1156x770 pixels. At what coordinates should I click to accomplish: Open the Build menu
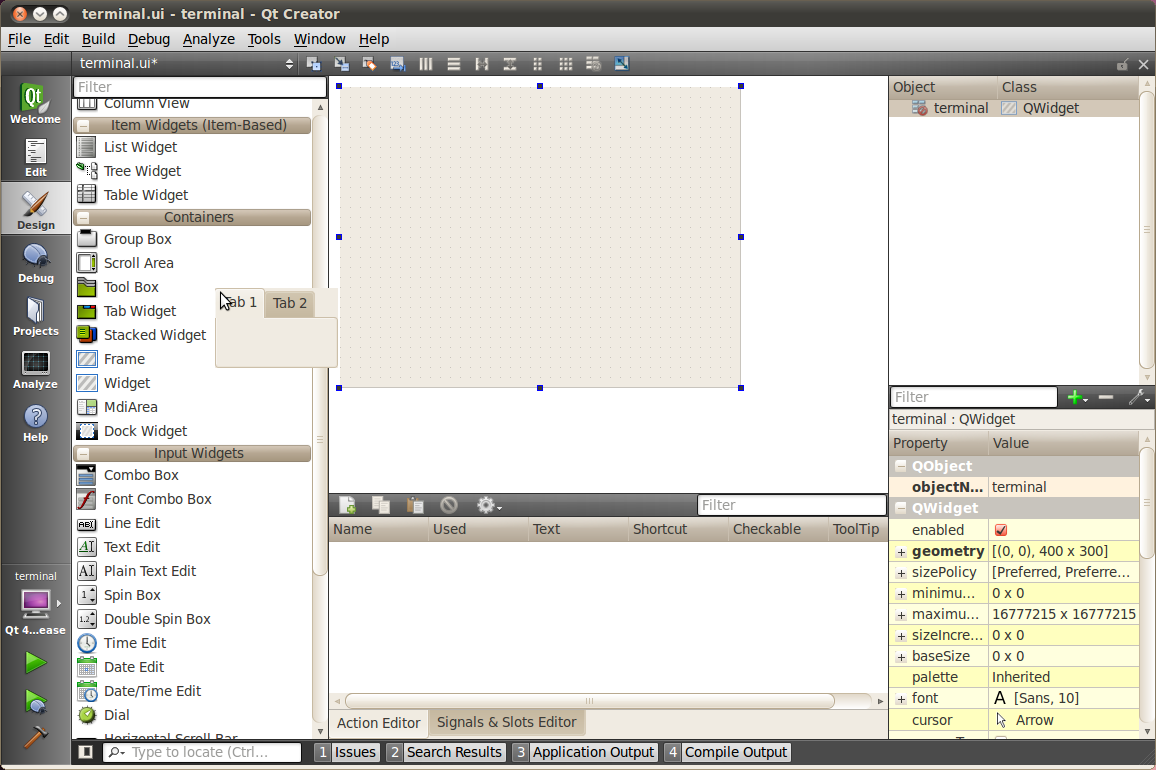(98, 39)
